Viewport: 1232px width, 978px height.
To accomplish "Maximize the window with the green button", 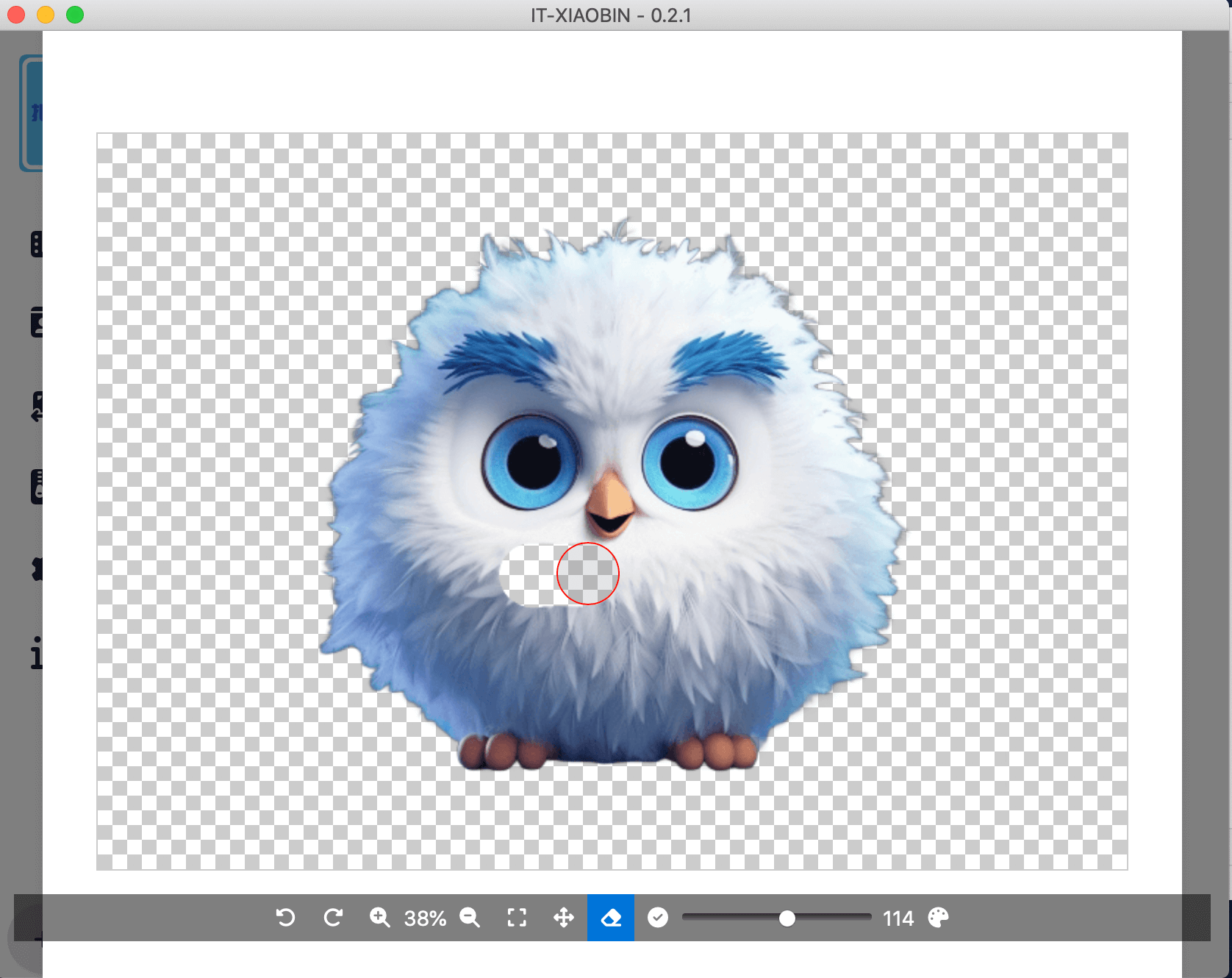I will 75,15.
